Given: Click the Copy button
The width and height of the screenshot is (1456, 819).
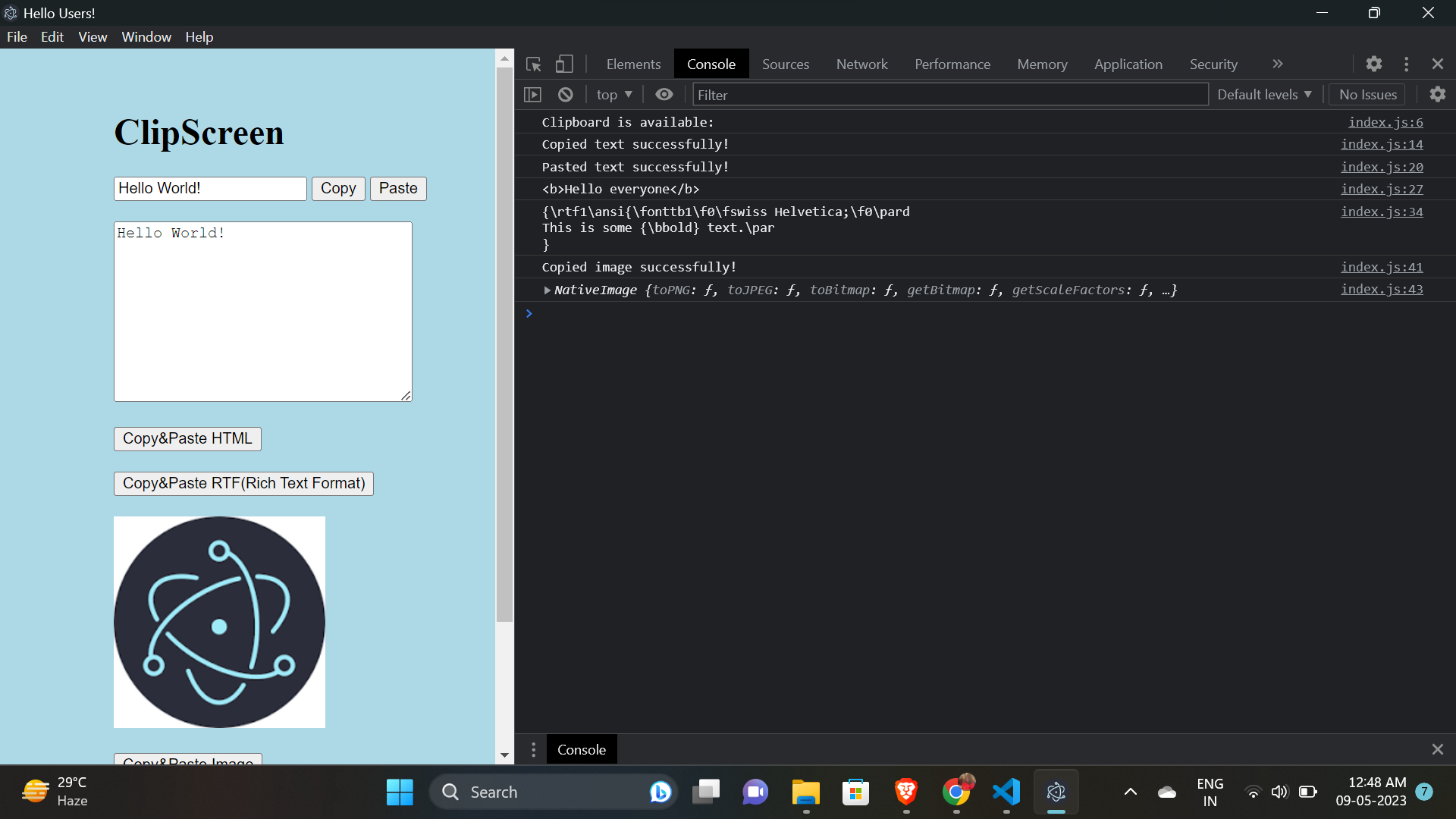Looking at the screenshot, I should point(338,188).
